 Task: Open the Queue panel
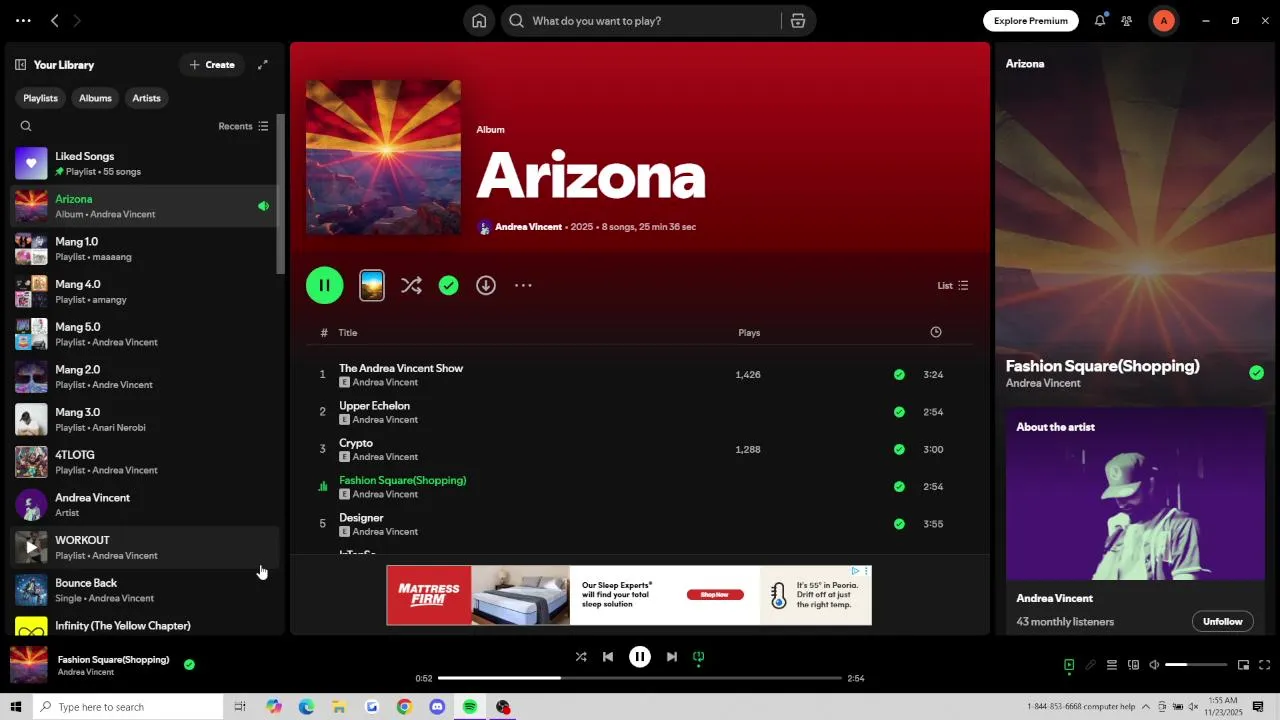point(1111,665)
